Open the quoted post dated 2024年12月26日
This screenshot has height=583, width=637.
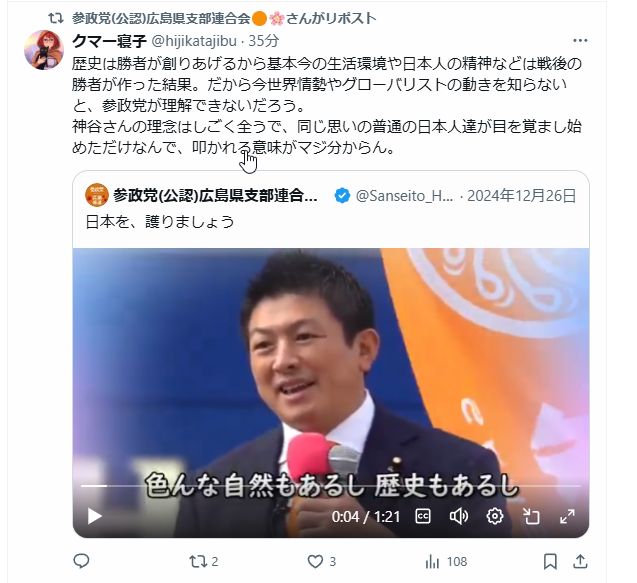tap(522, 196)
